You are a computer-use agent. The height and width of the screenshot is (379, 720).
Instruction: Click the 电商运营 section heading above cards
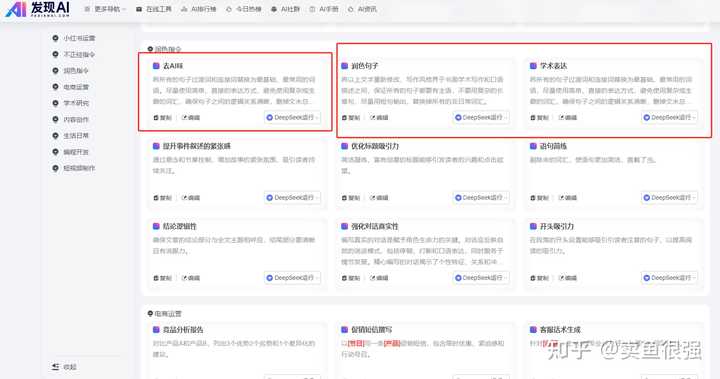tap(164, 314)
